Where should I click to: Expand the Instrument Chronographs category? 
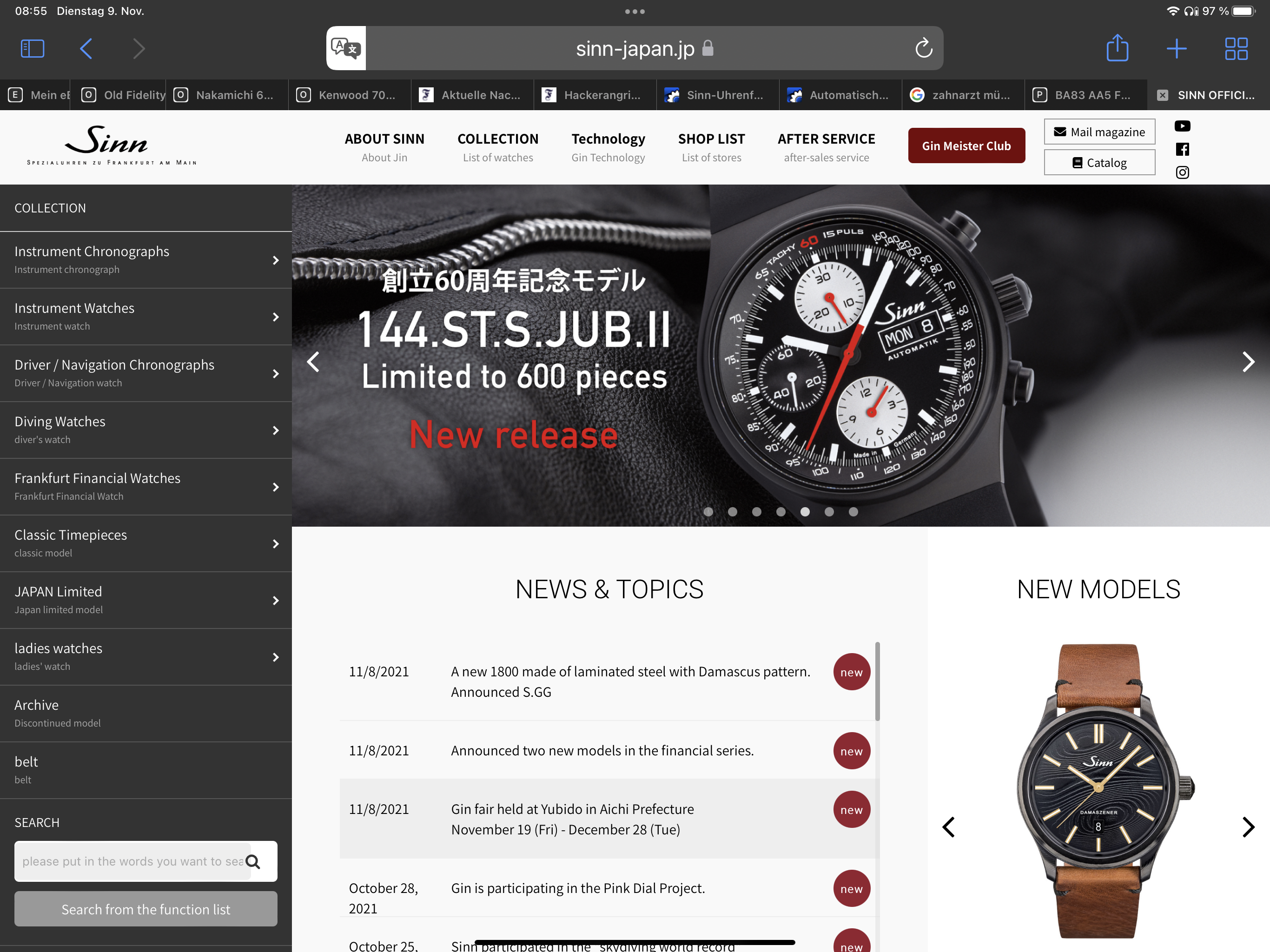(x=146, y=260)
